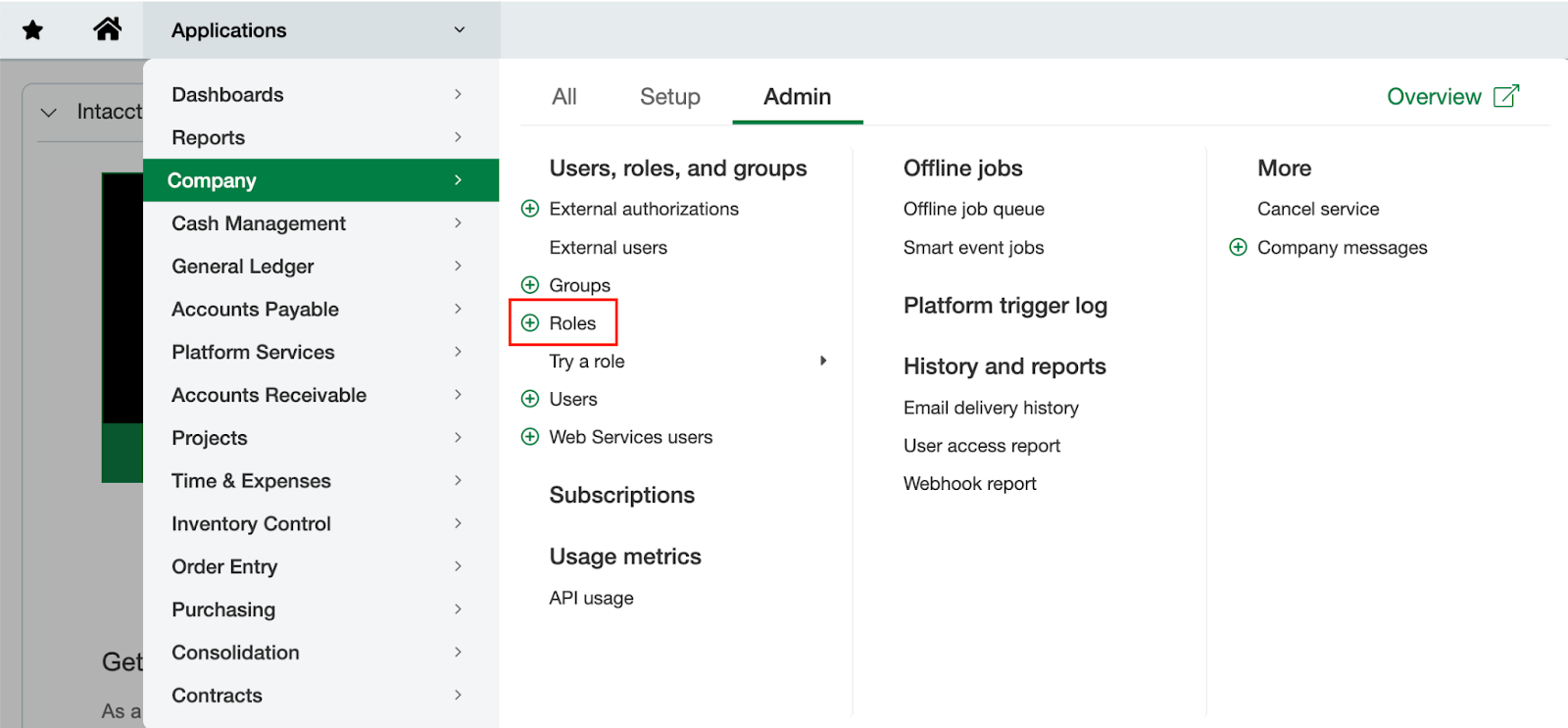Add Company message via plus icon
The image size is (1568, 728).
point(1239,247)
